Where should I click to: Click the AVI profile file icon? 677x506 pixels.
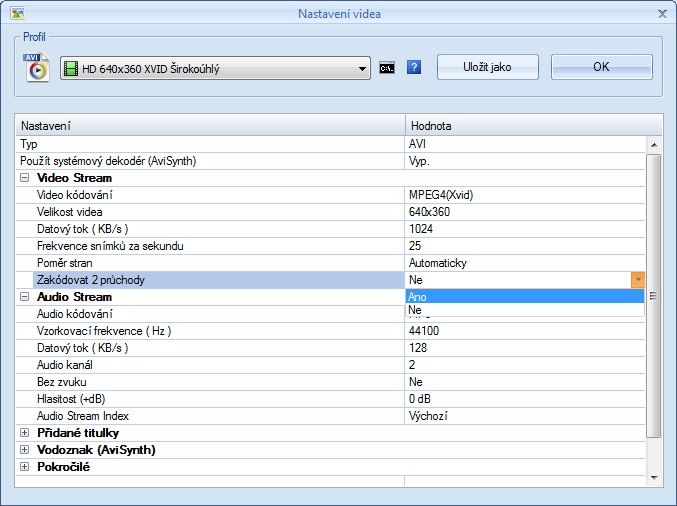37,67
